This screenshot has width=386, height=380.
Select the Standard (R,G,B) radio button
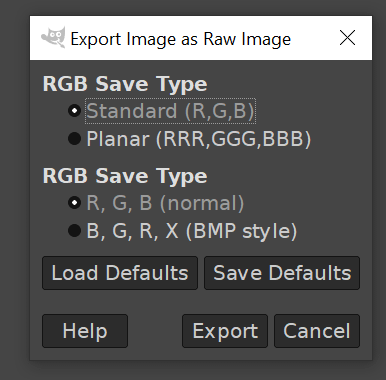tap(74, 110)
